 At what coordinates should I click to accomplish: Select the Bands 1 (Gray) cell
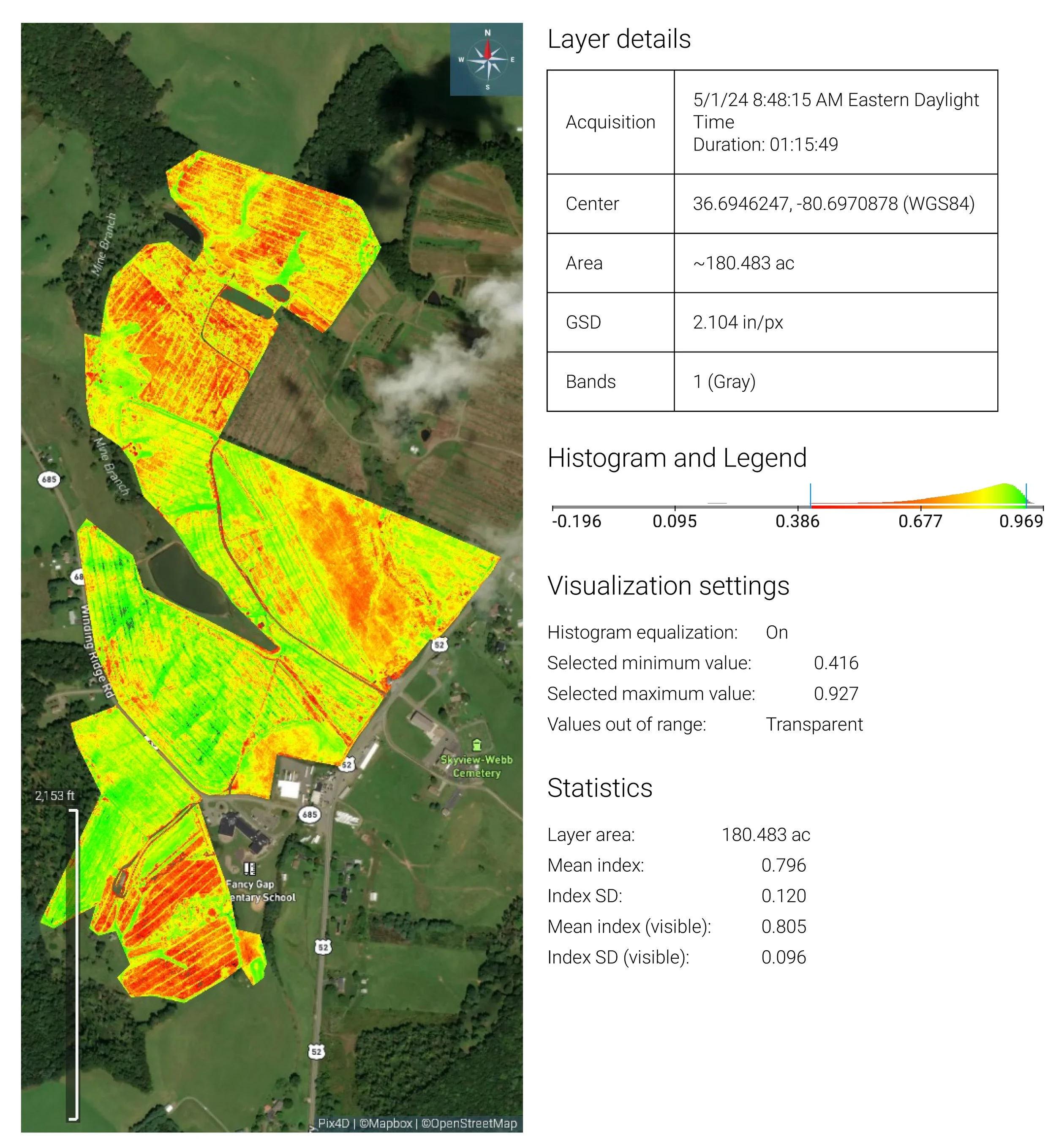pos(724,382)
